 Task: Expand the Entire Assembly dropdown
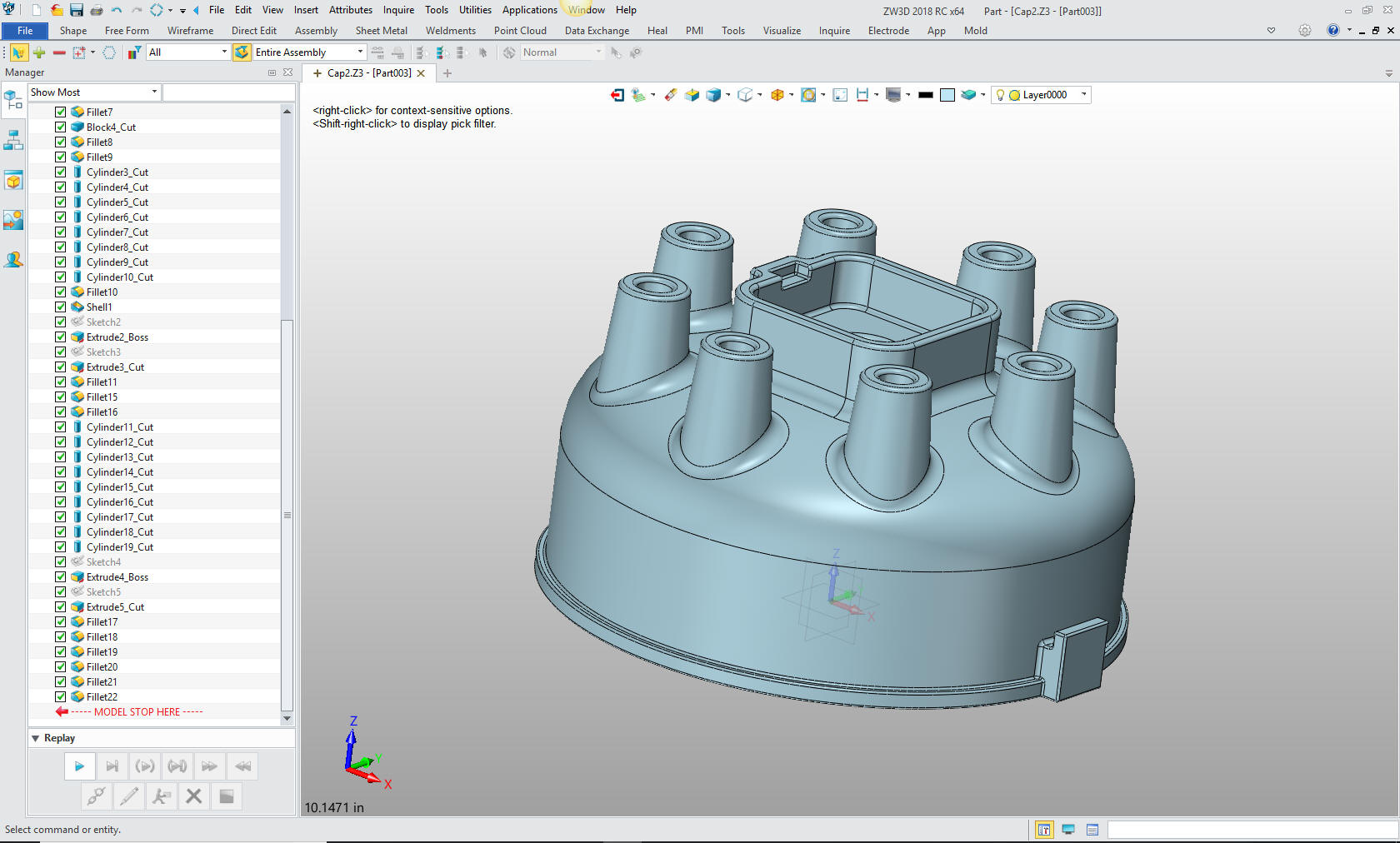[309, 52]
